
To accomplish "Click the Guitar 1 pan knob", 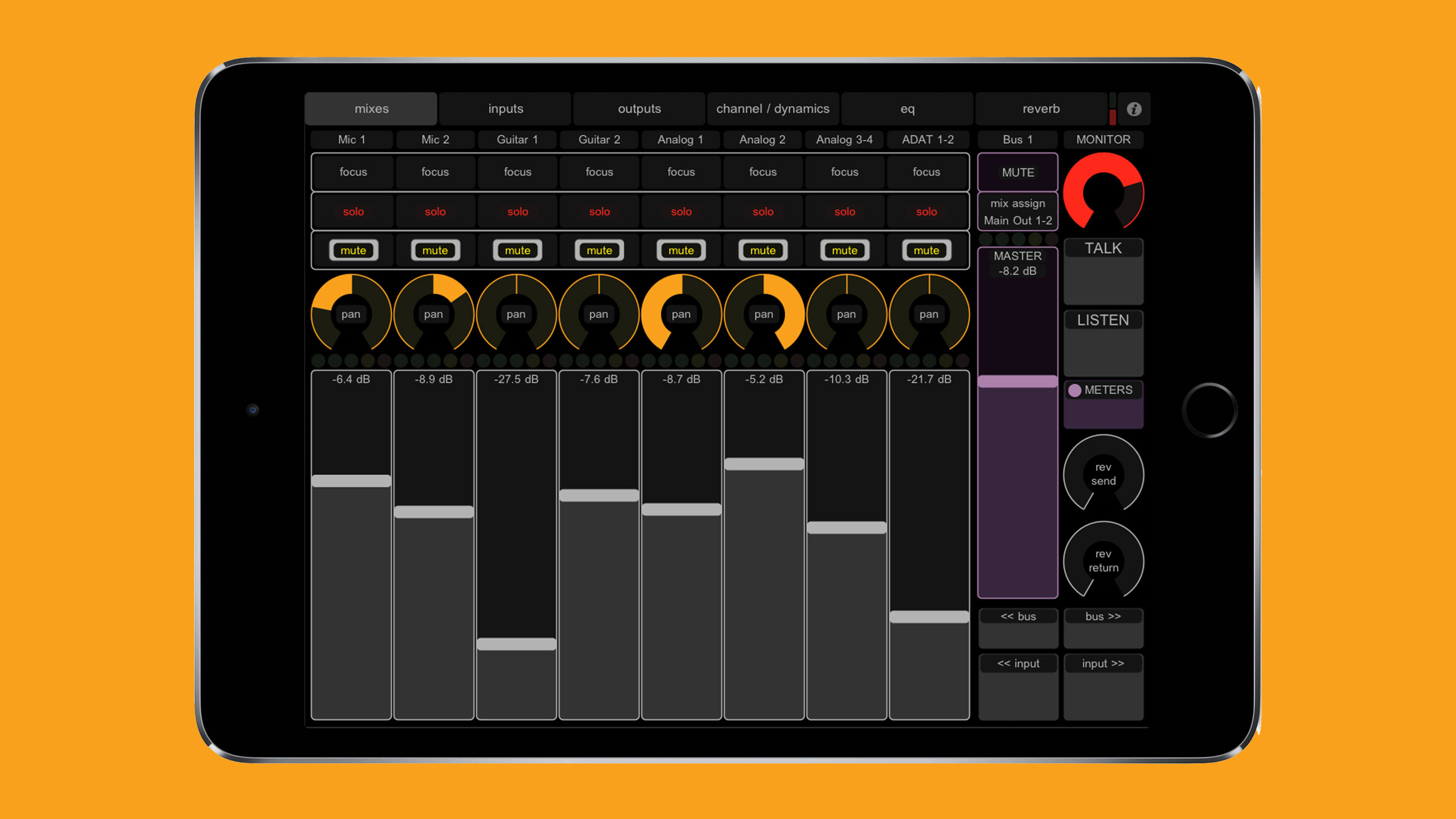I will pyautogui.click(x=516, y=314).
